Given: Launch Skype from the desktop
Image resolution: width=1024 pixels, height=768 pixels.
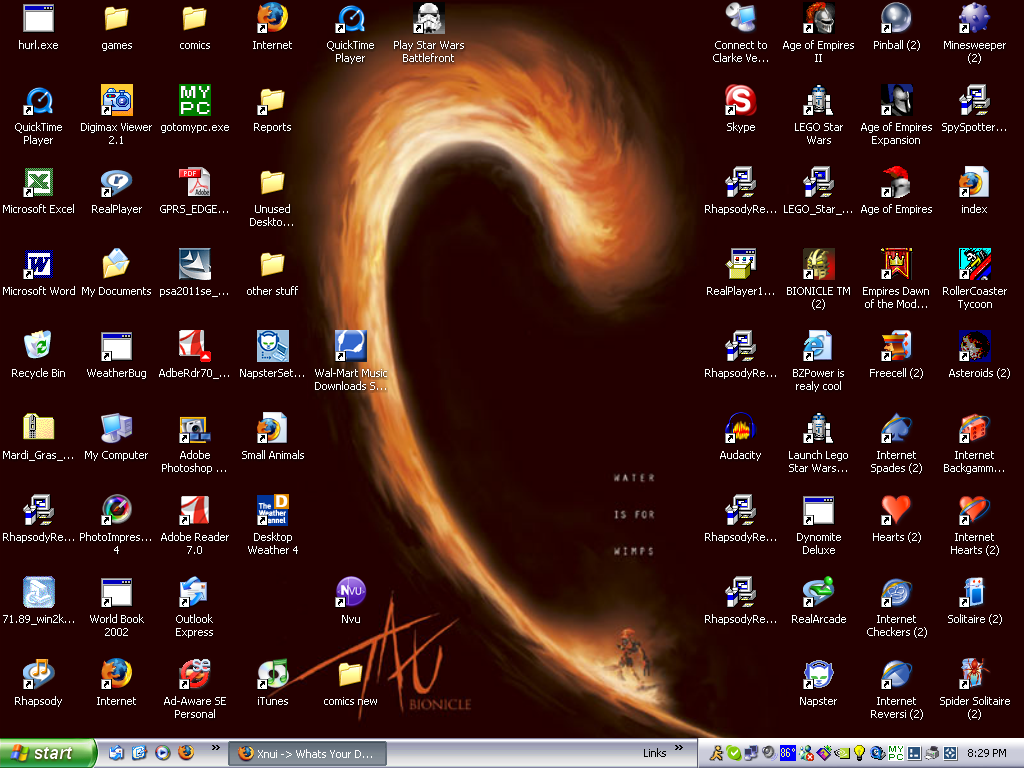Looking at the screenshot, I should click(740, 100).
